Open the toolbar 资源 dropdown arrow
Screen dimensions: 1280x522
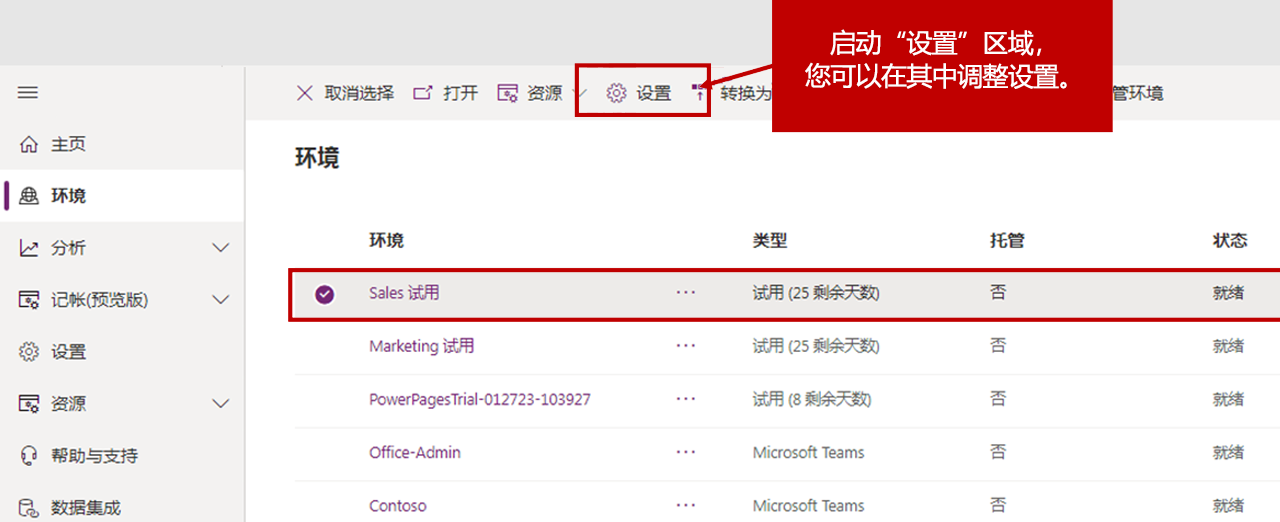pyautogui.click(x=581, y=94)
